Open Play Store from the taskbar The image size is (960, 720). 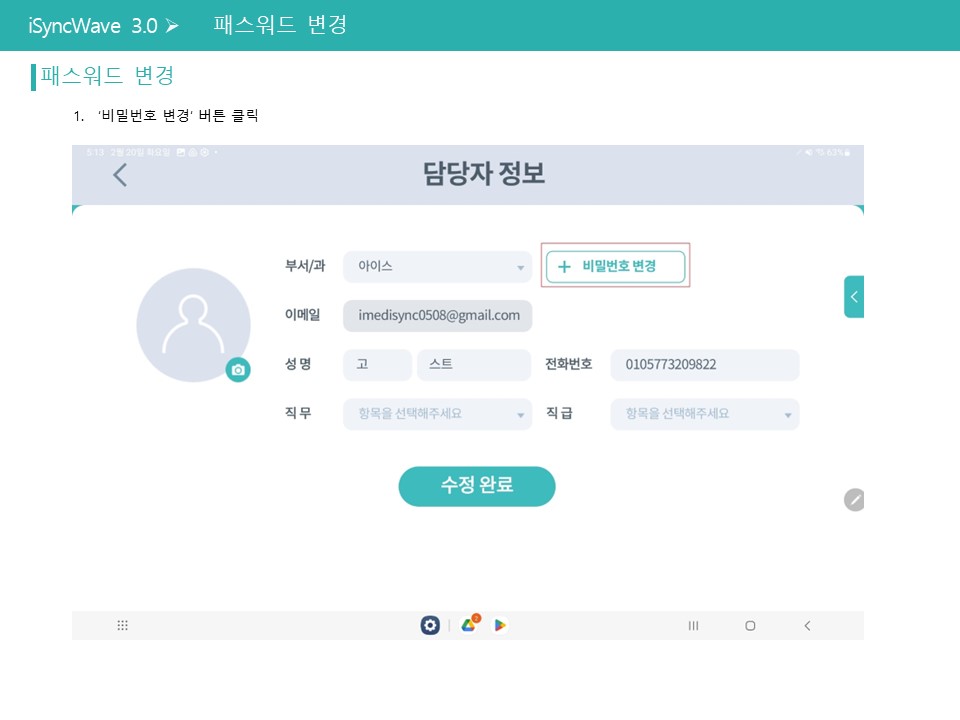[x=500, y=626]
